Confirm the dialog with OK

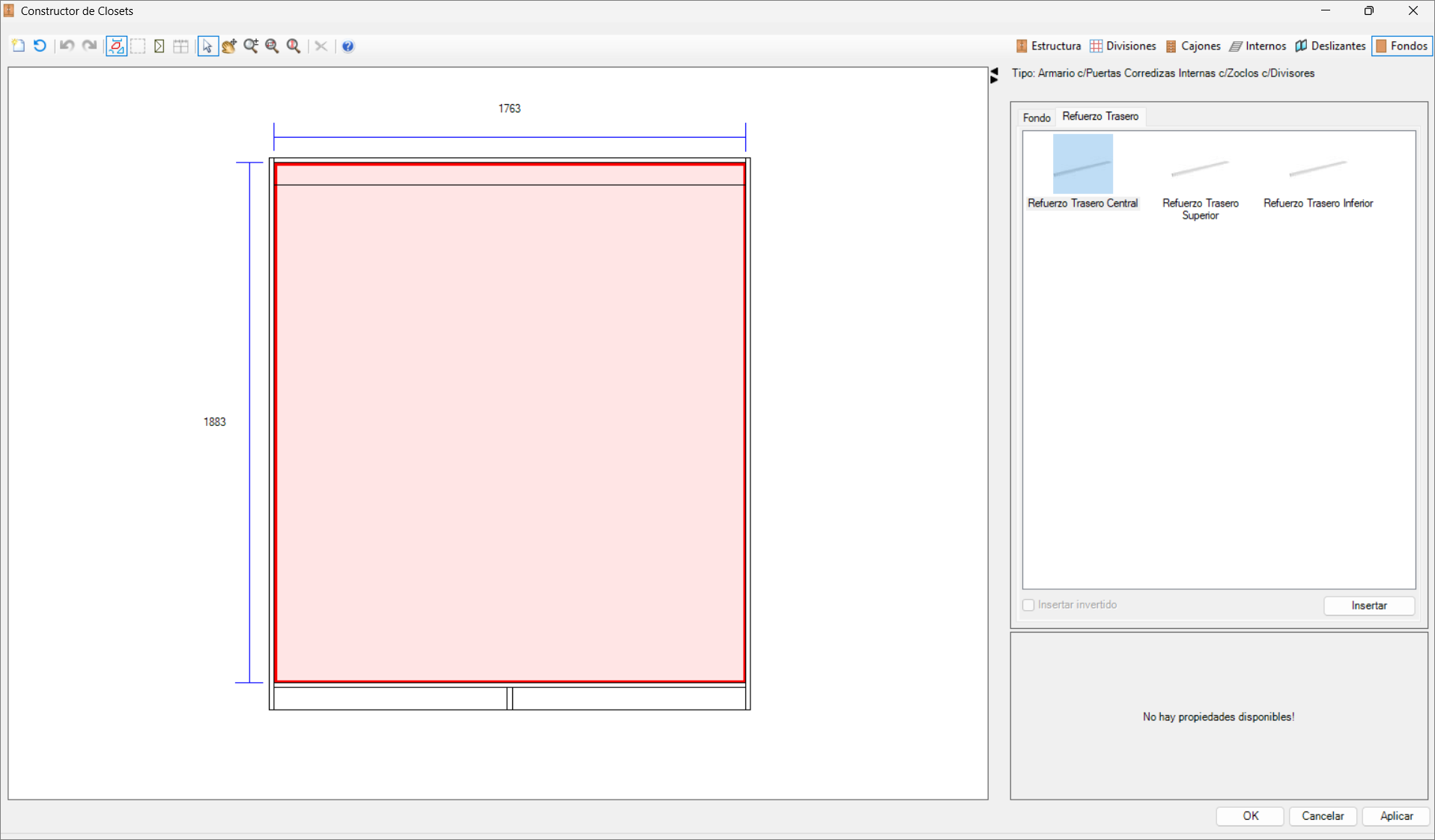tap(1249, 816)
